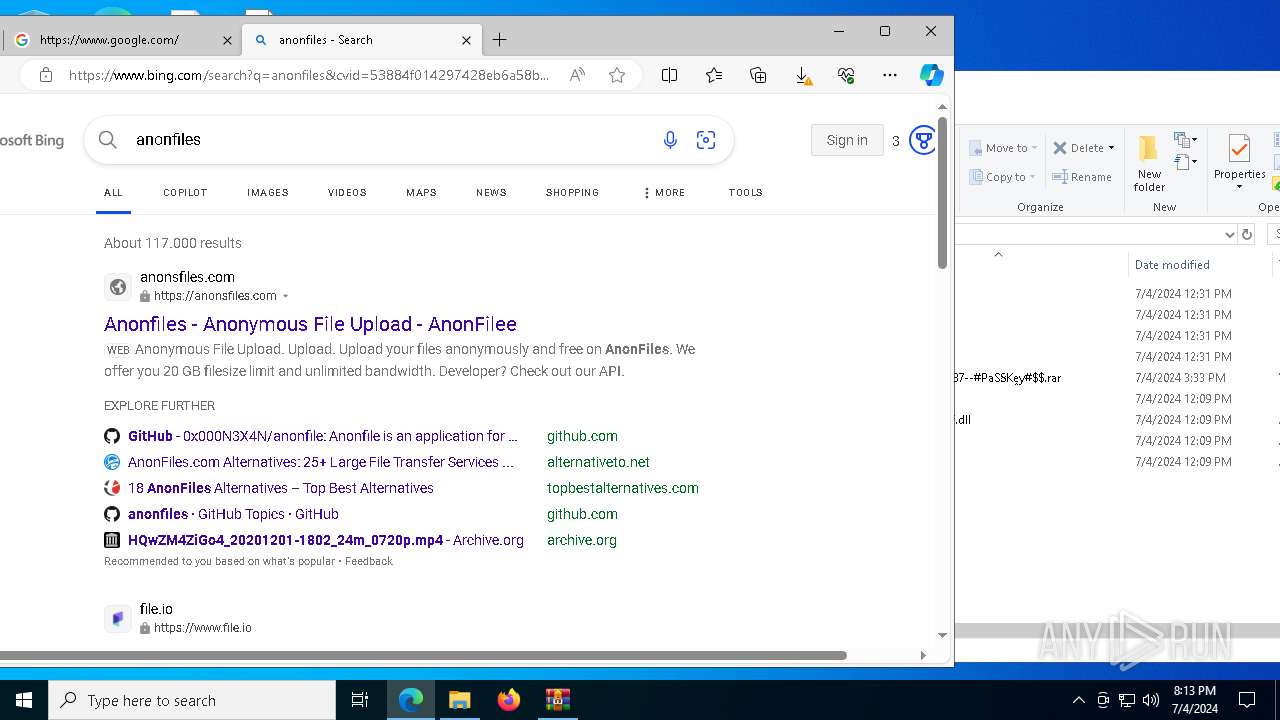
Task: Open Anonfiles - Anonymous File Upload result
Action: [x=310, y=324]
